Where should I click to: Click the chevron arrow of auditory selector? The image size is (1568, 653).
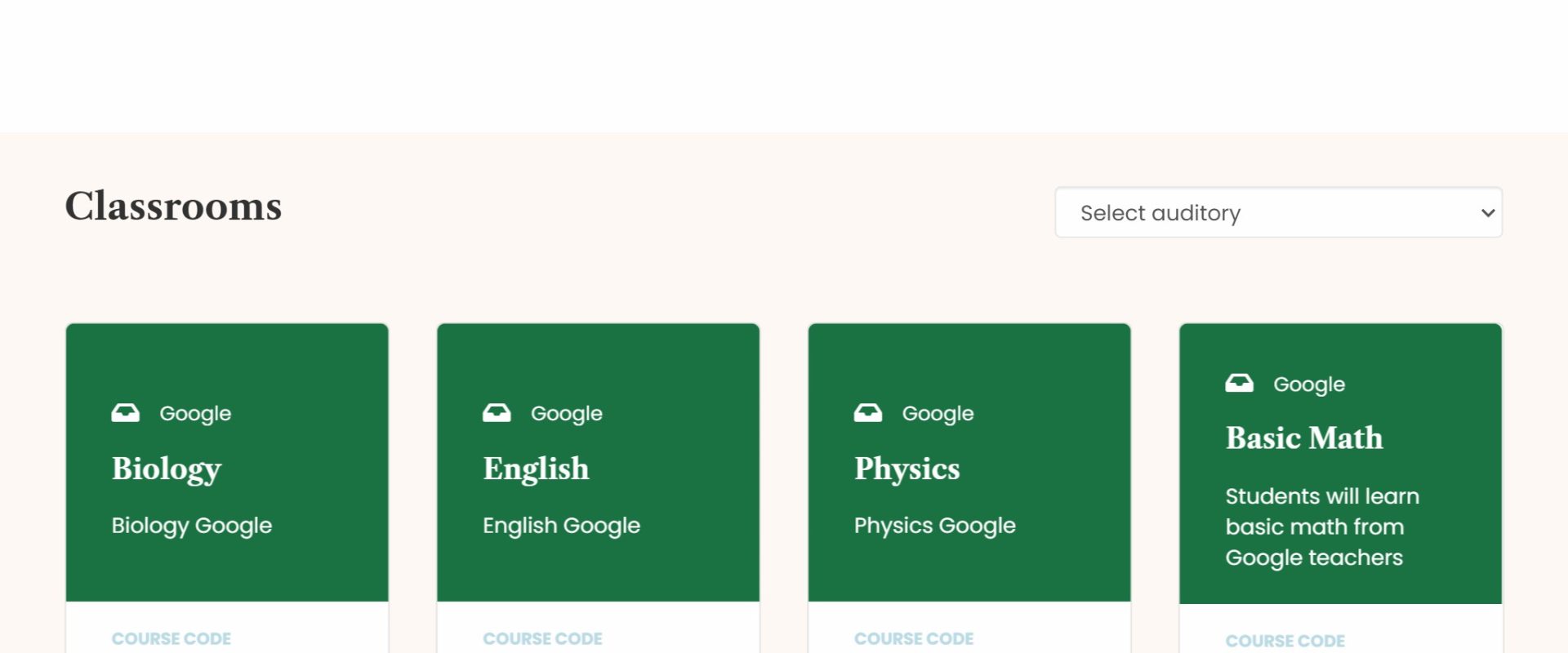click(x=1487, y=213)
